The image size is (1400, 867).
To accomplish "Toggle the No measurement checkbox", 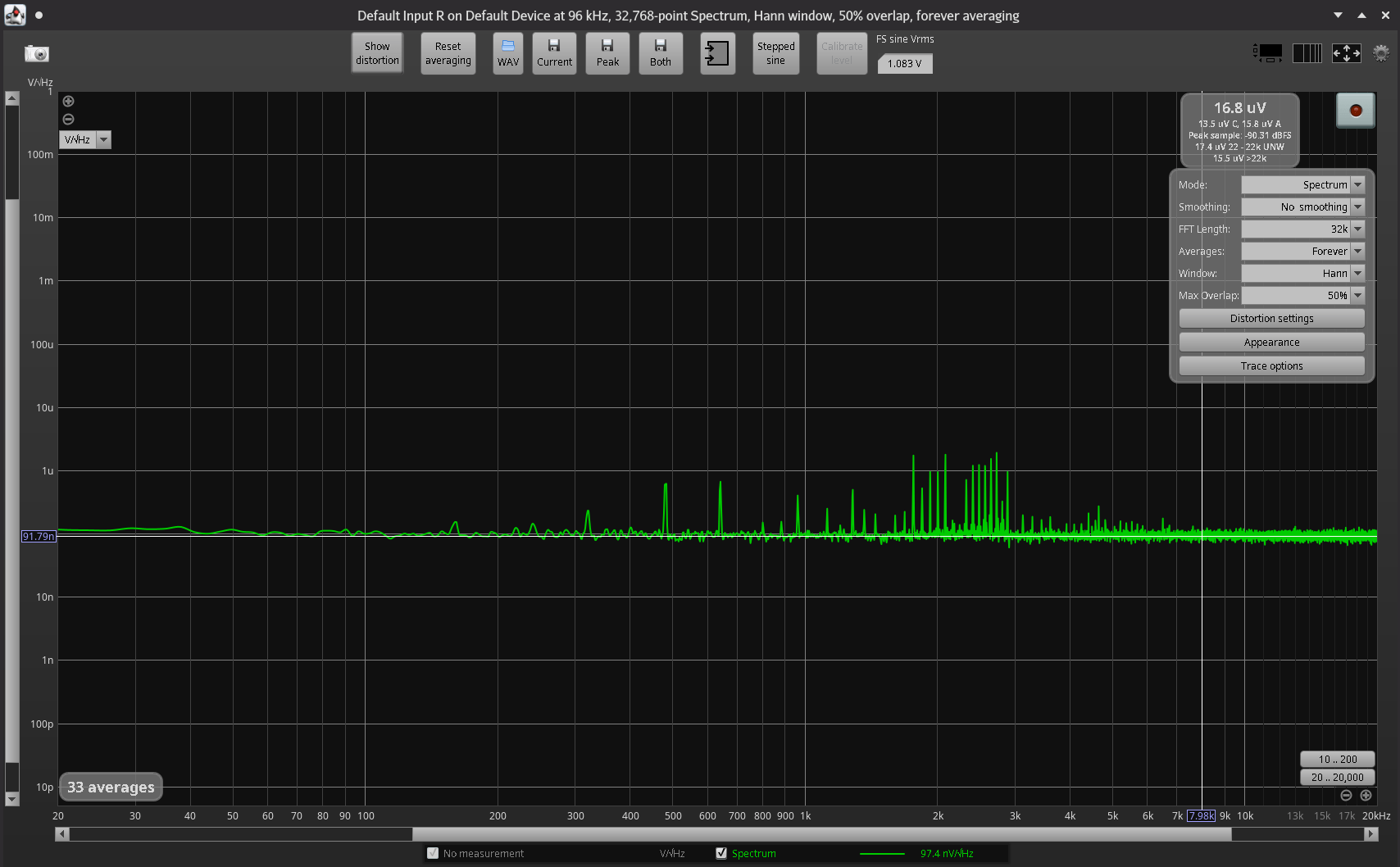I will coord(433,853).
